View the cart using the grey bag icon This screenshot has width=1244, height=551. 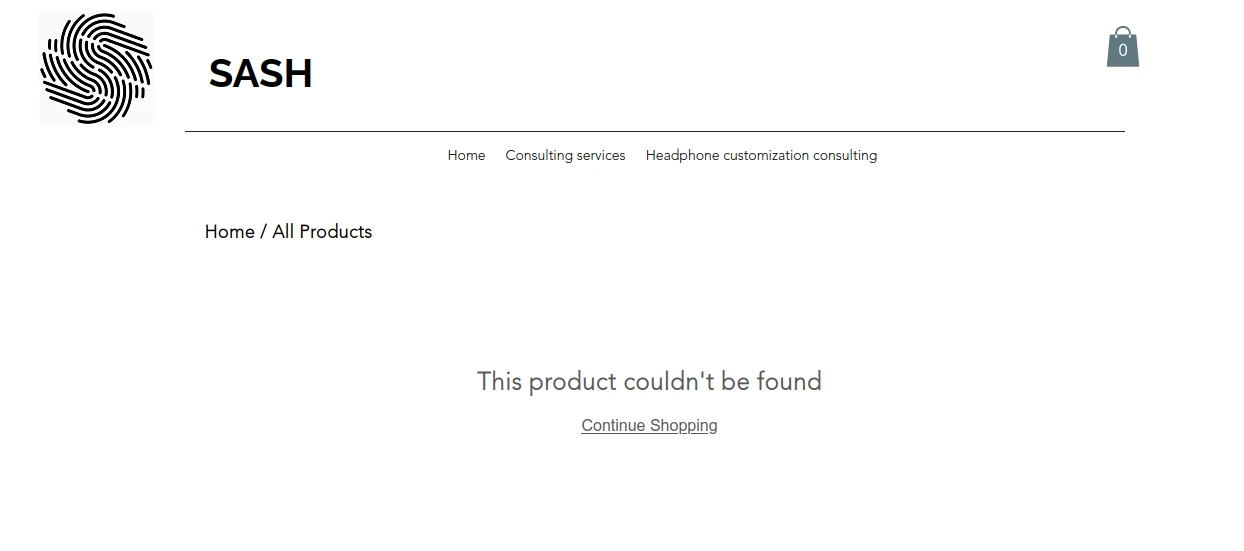pyautogui.click(x=1122, y=47)
